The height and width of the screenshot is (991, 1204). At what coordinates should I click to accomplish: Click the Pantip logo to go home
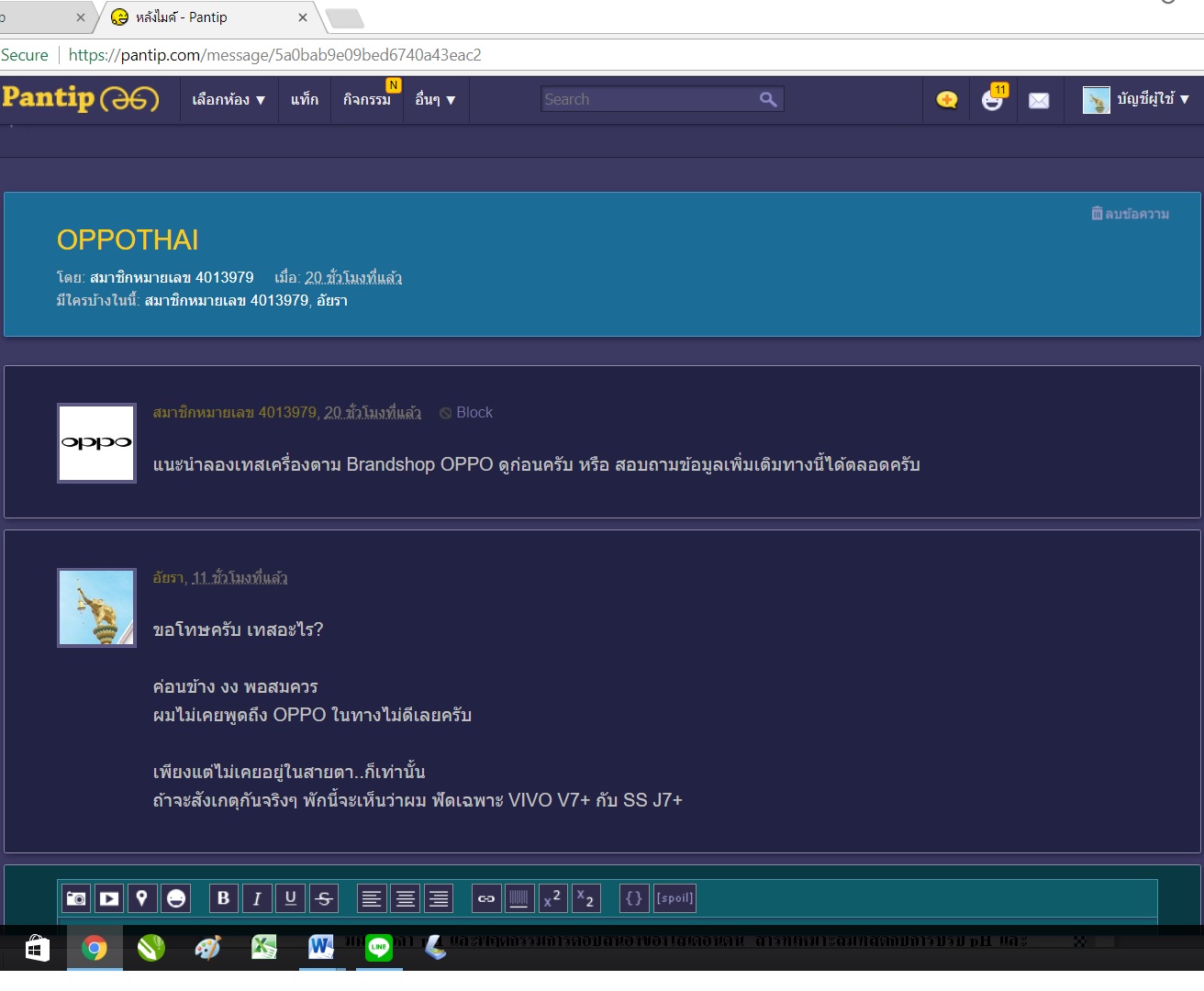tap(81, 98)
